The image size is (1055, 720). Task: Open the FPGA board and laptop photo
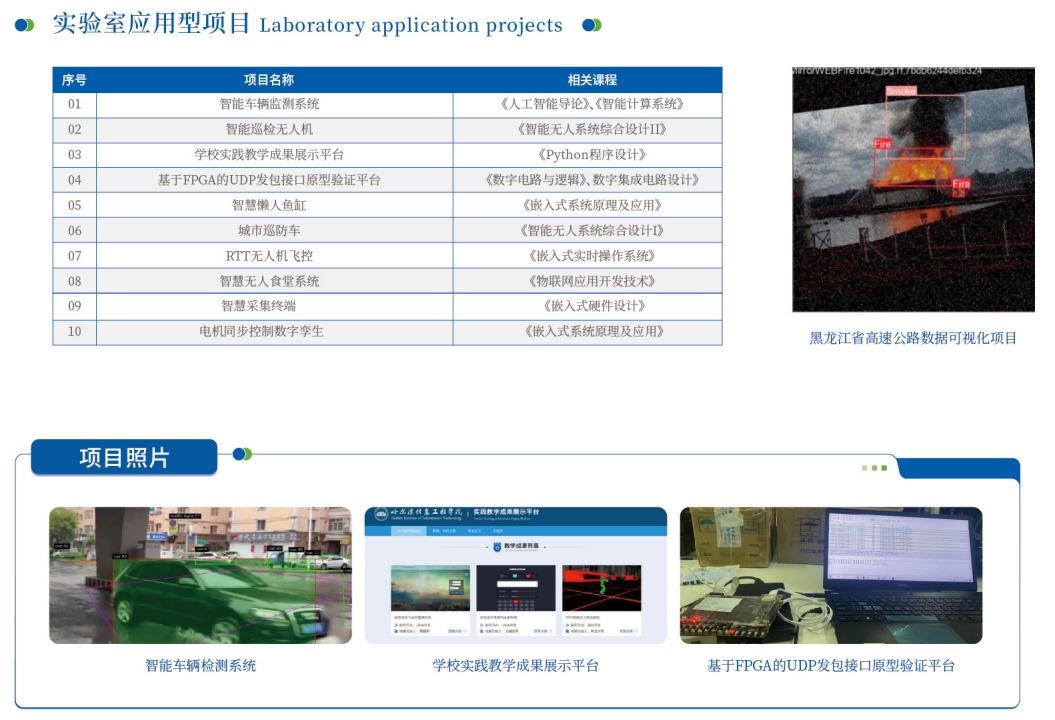pyautogui.click(x=830, y=575)
